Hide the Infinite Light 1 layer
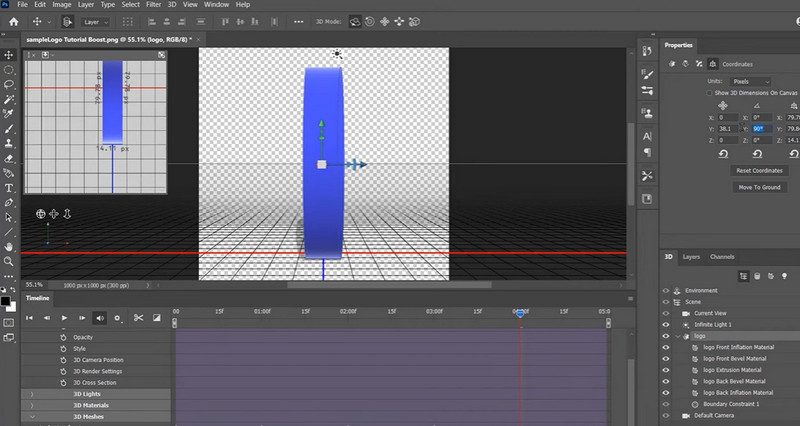Screen dimensions: 800x426 click(667, 325)
